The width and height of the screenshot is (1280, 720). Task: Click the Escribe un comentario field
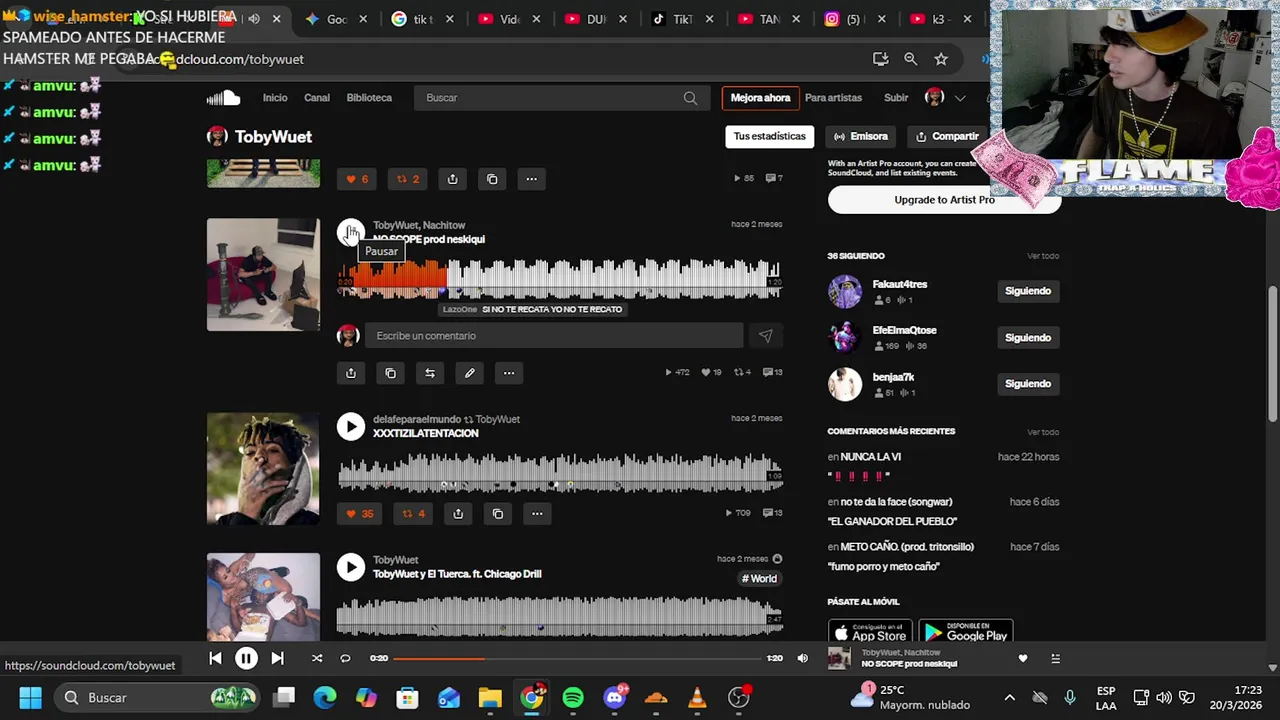pyautogui.click(x=554, y=336)
